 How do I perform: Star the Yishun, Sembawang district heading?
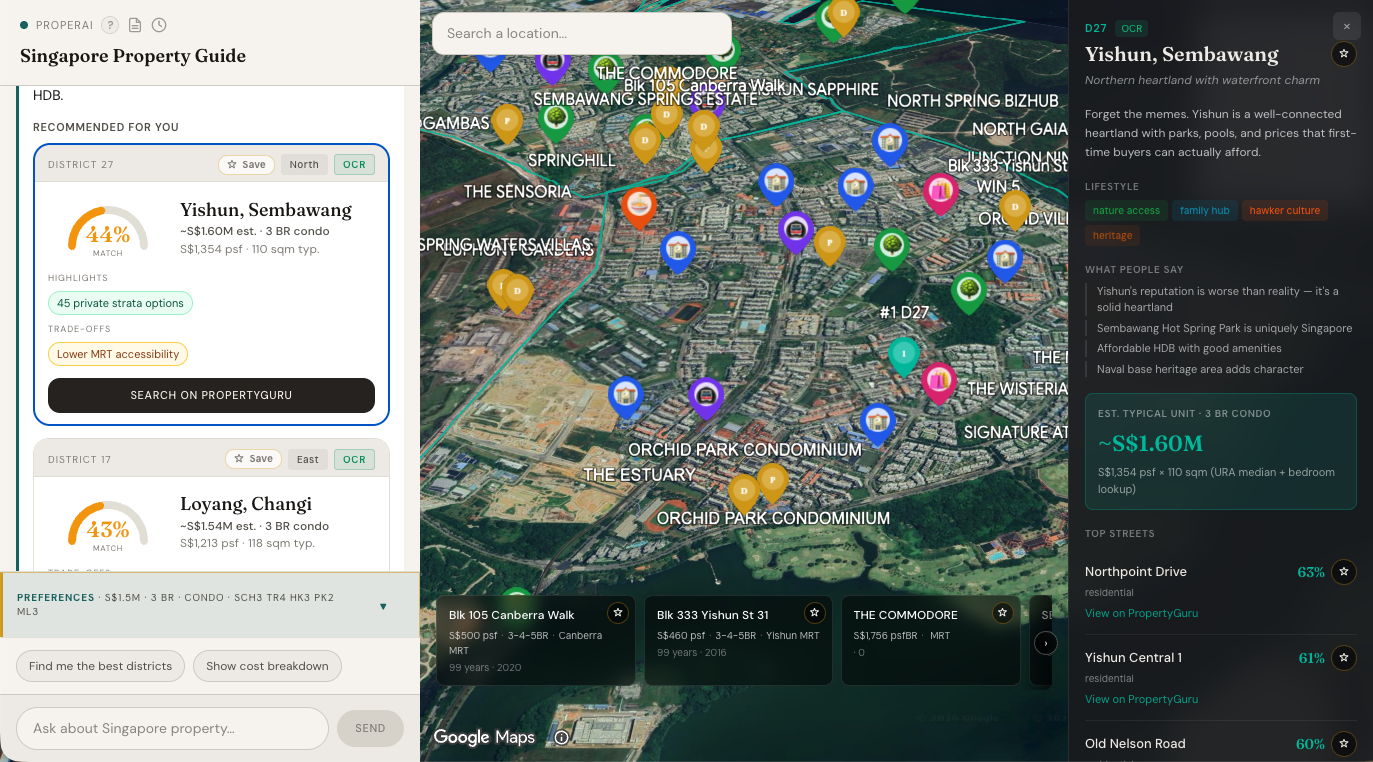[x=1345, y=54]
